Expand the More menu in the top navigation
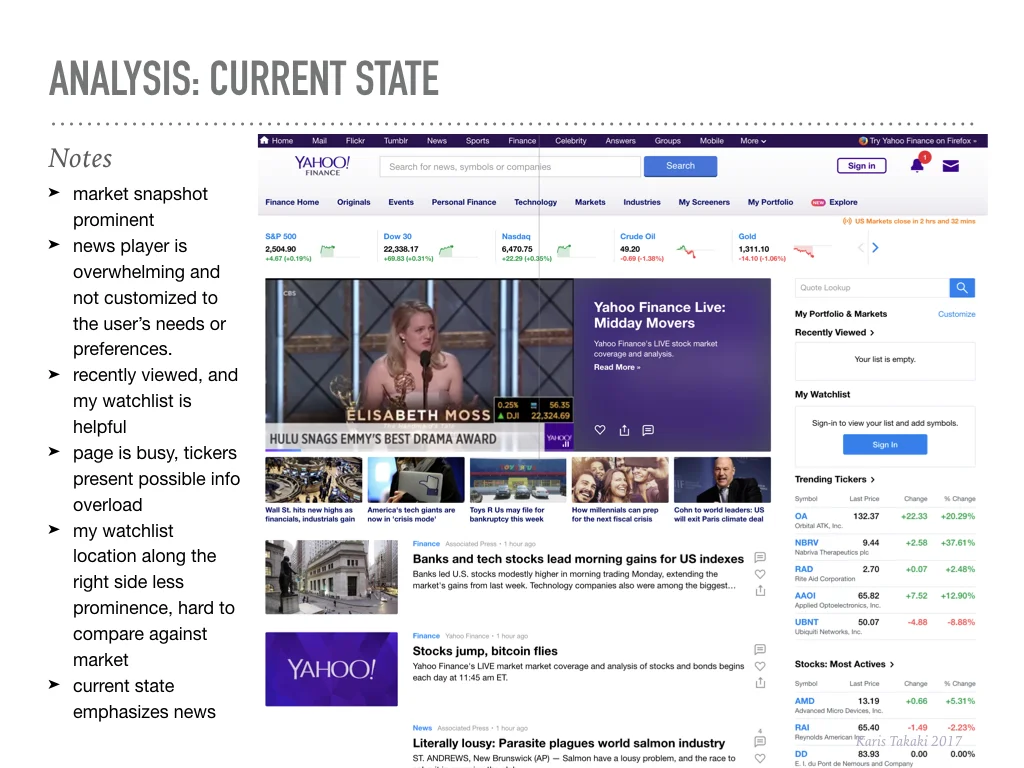This screenshot has height=768, width=1024. click(752, 141)
